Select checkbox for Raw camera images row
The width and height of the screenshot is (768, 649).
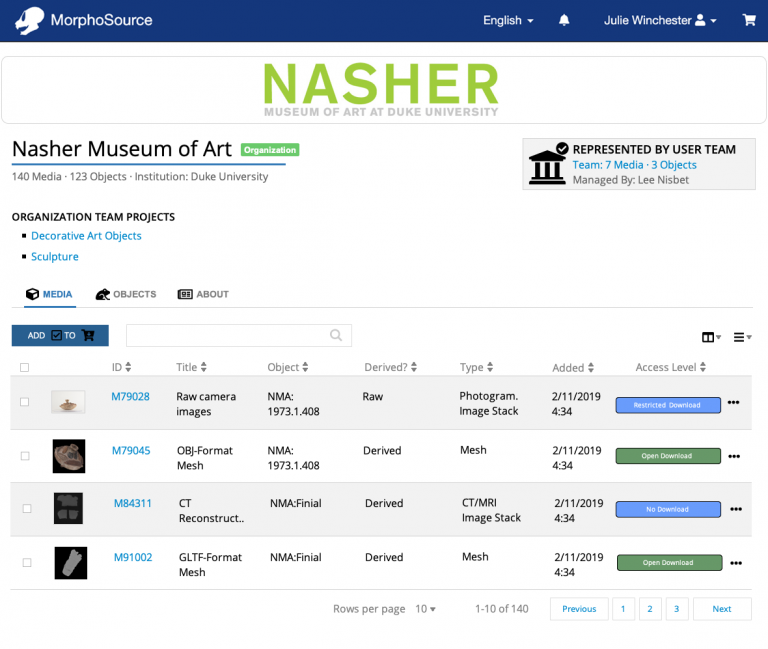coord(25,402)
